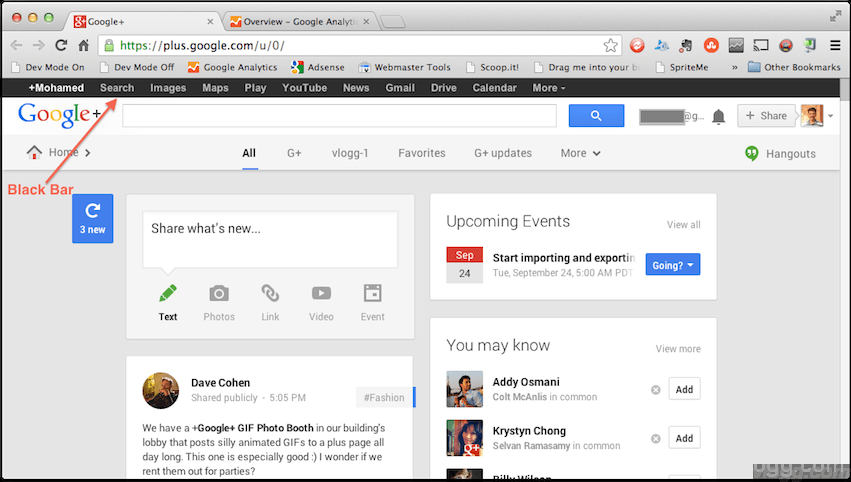Image resolution: width=851 pixels, height=482 pixels.
Task: Click the Home house icon
Action: click(x=34, y=153)
